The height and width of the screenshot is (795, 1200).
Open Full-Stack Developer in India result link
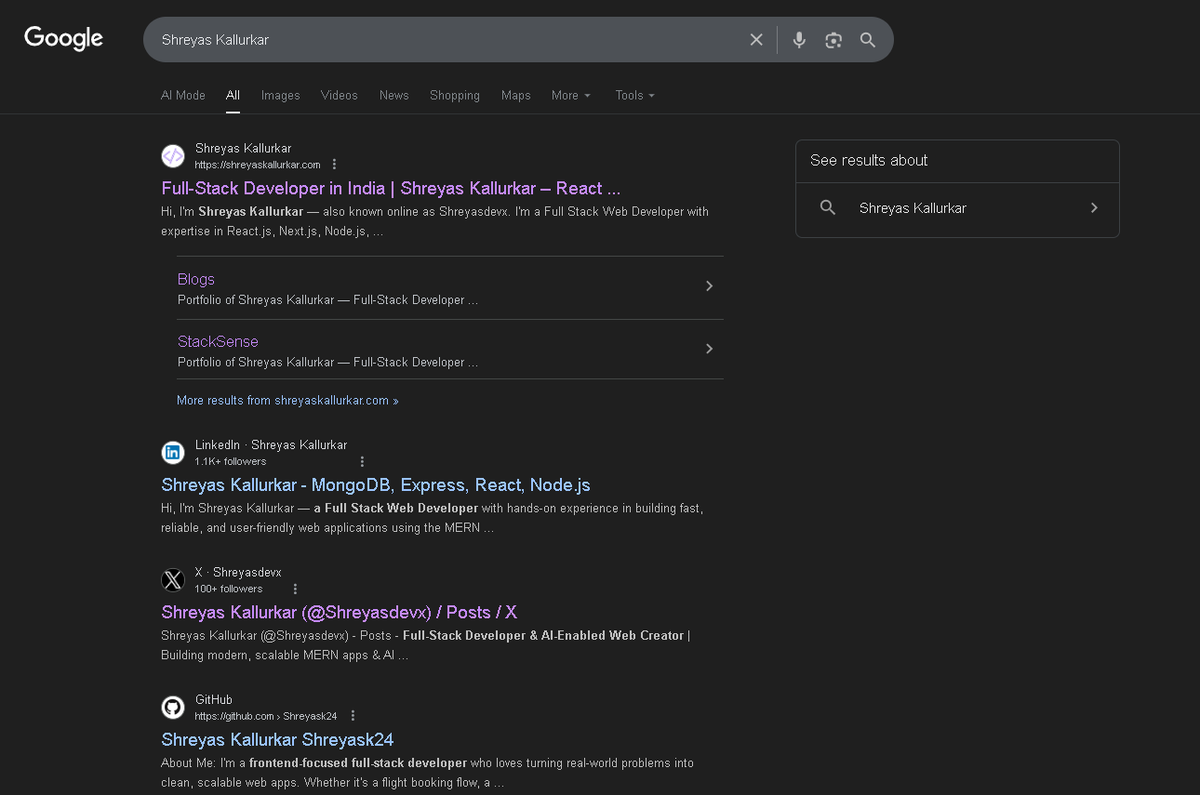coord(391,188)
